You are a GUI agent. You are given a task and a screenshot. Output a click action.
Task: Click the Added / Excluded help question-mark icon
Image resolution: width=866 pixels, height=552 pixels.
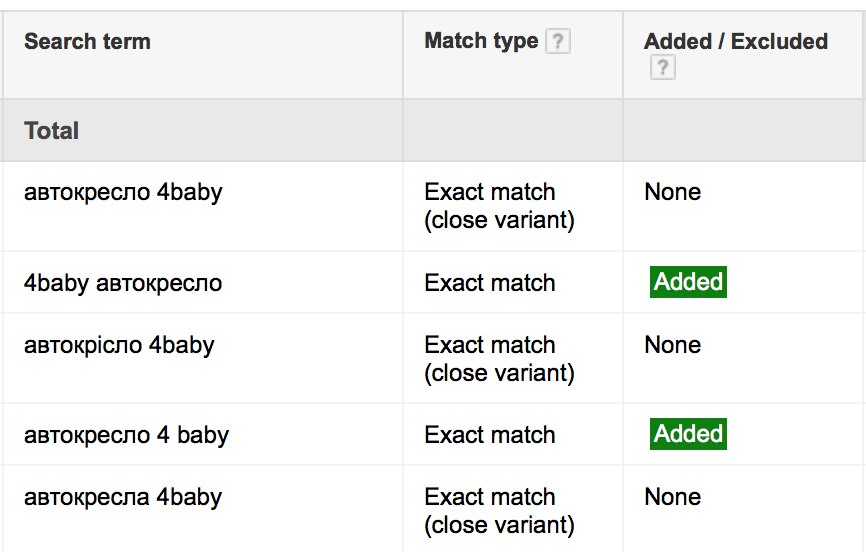click(663, 68)
